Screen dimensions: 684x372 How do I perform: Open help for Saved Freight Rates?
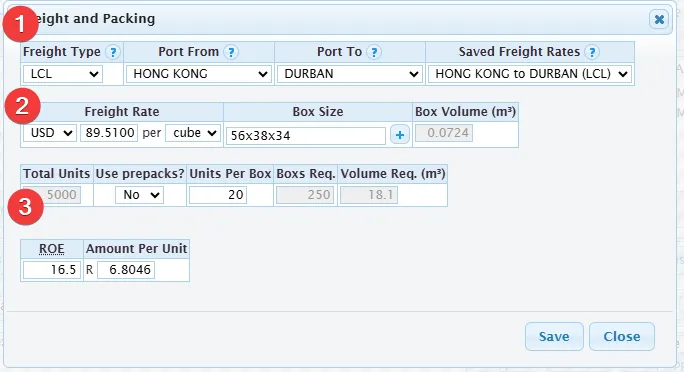592,52
